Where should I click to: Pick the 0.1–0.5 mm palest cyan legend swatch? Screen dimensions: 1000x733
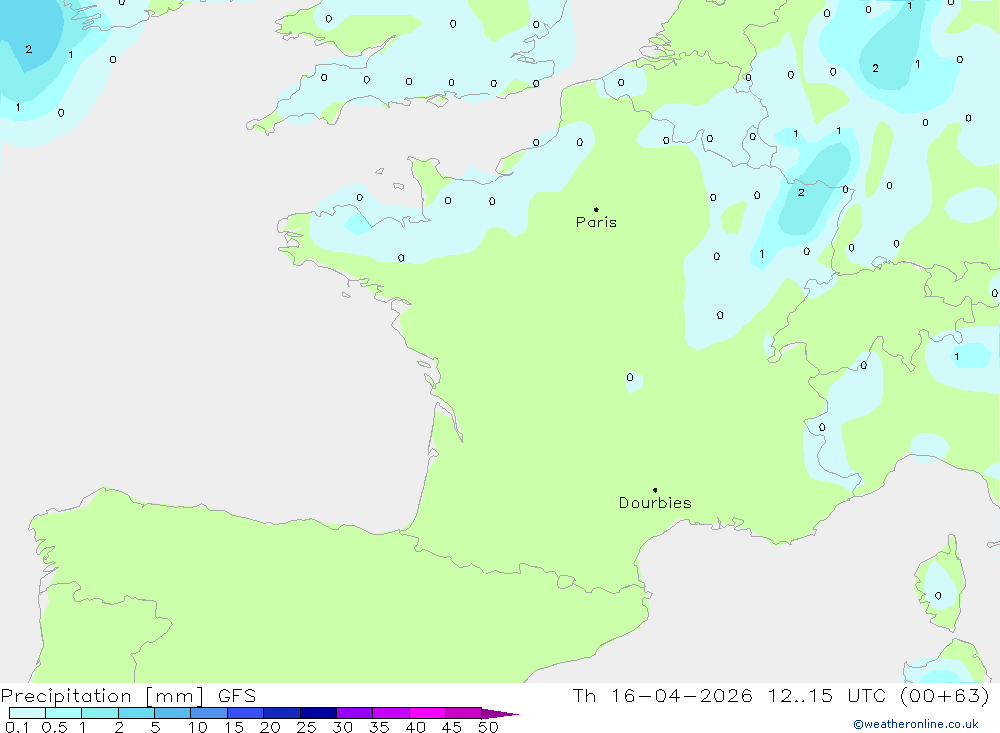(27, 713)
